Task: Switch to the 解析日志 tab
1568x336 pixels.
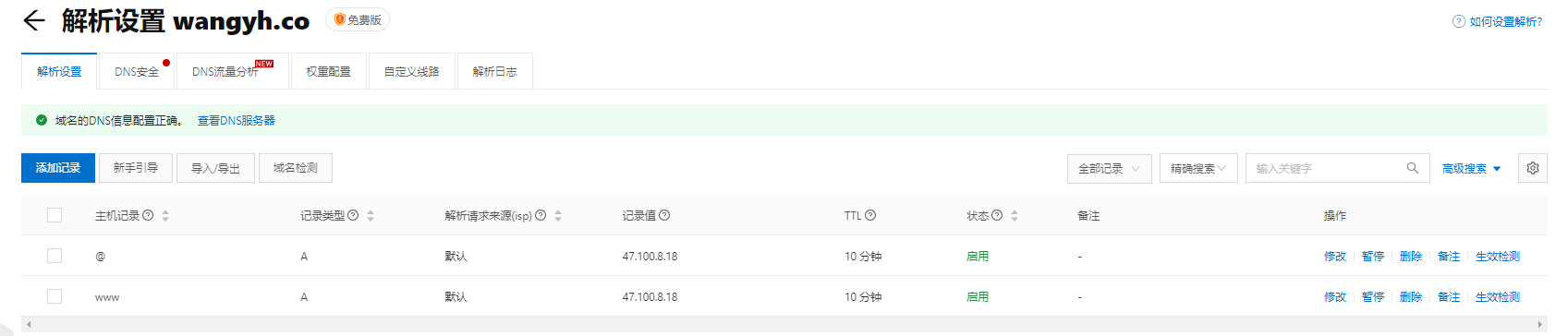Action: tap(495, 71)
